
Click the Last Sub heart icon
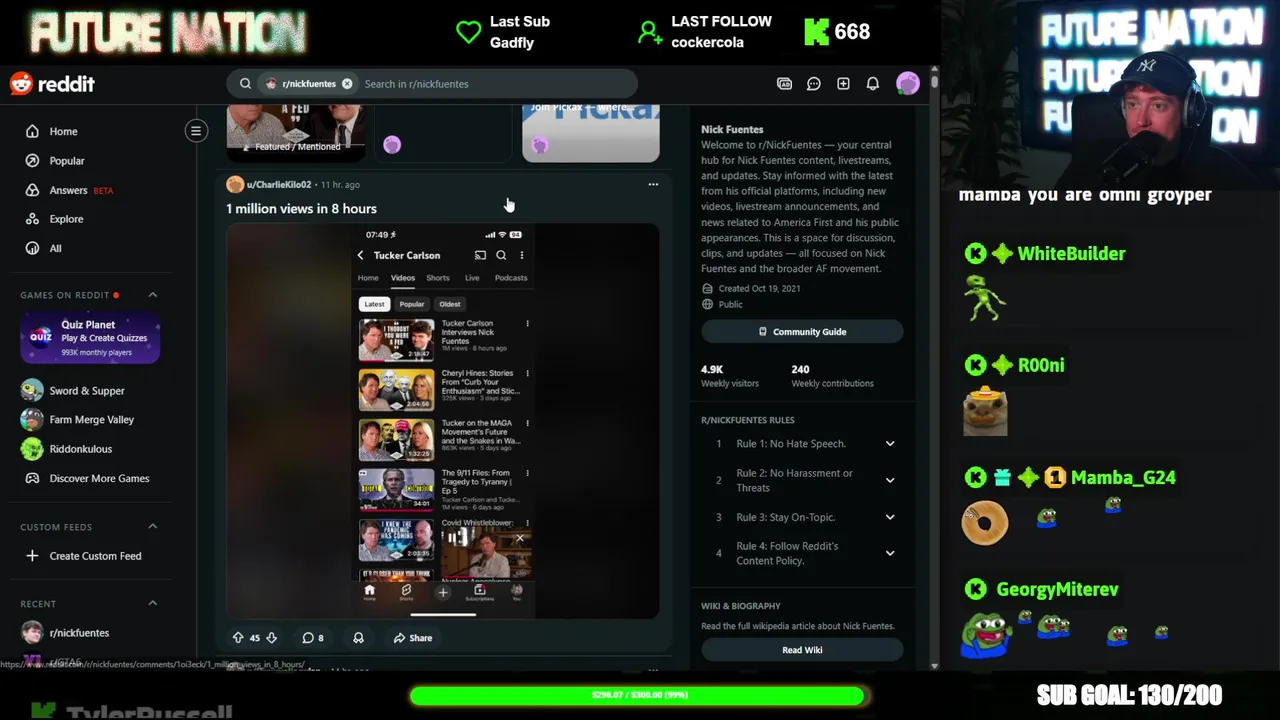click(x=469, y=32)
